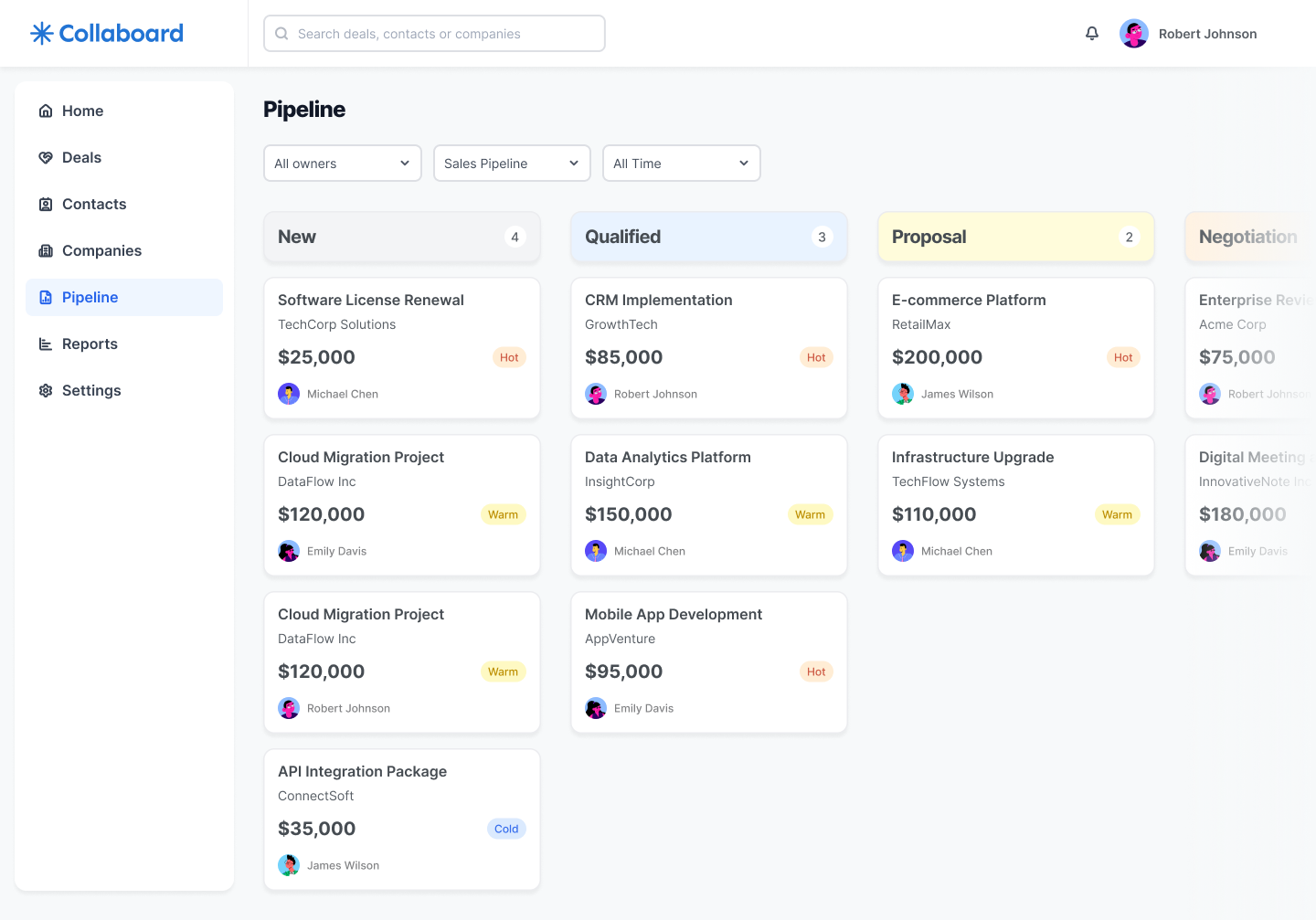Image resolution: width=1316 pixels, height=920 pixels.
Task: Go to the Reports menu item
Action: click(x=90, y=344)
